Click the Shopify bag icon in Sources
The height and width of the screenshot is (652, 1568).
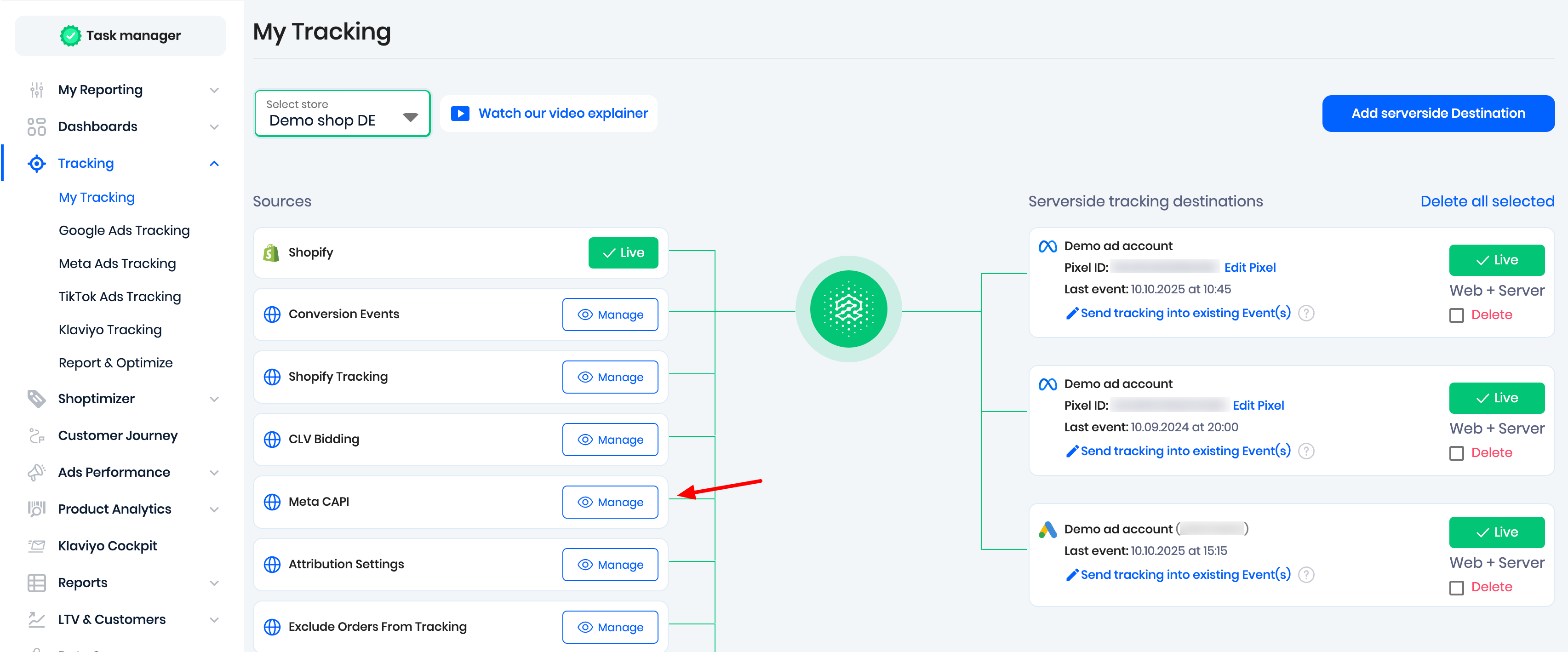coord(271,252)
